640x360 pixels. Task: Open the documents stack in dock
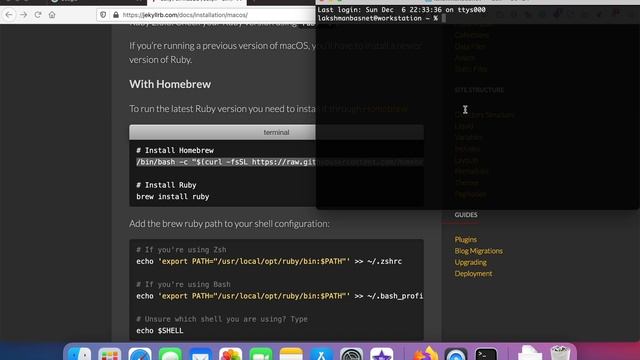tap(530, 353)
